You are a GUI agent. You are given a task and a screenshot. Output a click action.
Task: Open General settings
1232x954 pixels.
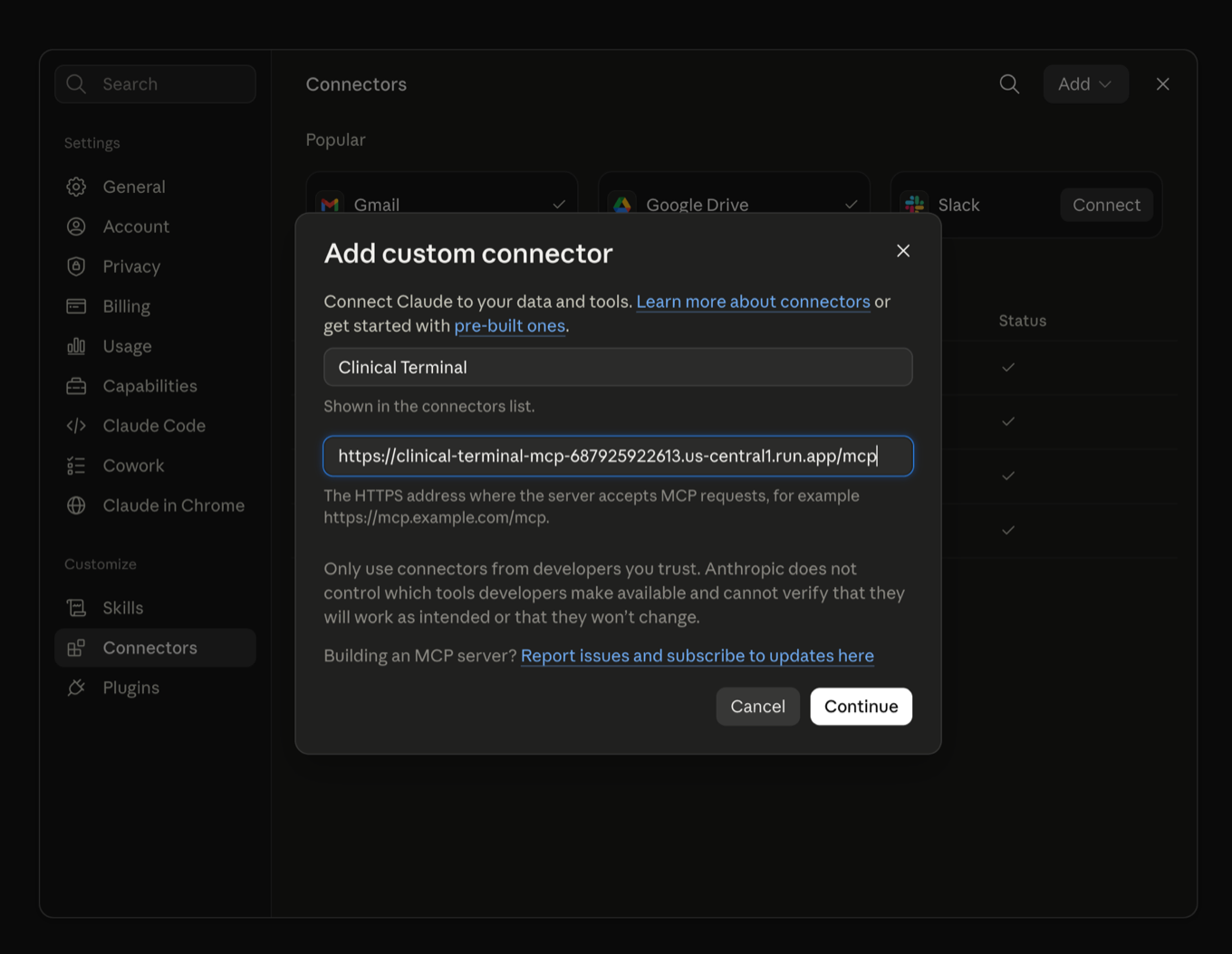[x=156, y=187]
